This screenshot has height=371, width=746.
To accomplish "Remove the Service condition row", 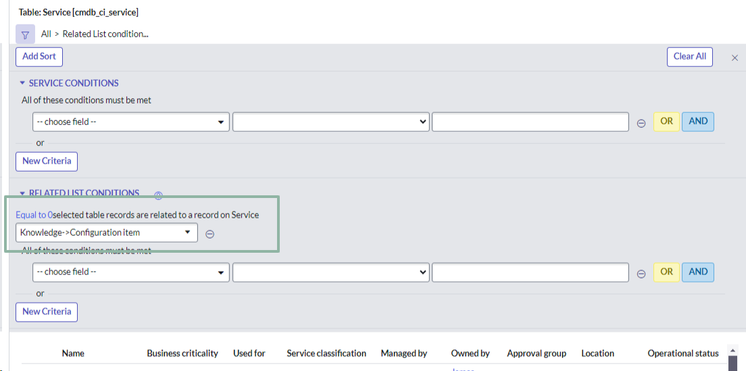I will pos(641,123).
